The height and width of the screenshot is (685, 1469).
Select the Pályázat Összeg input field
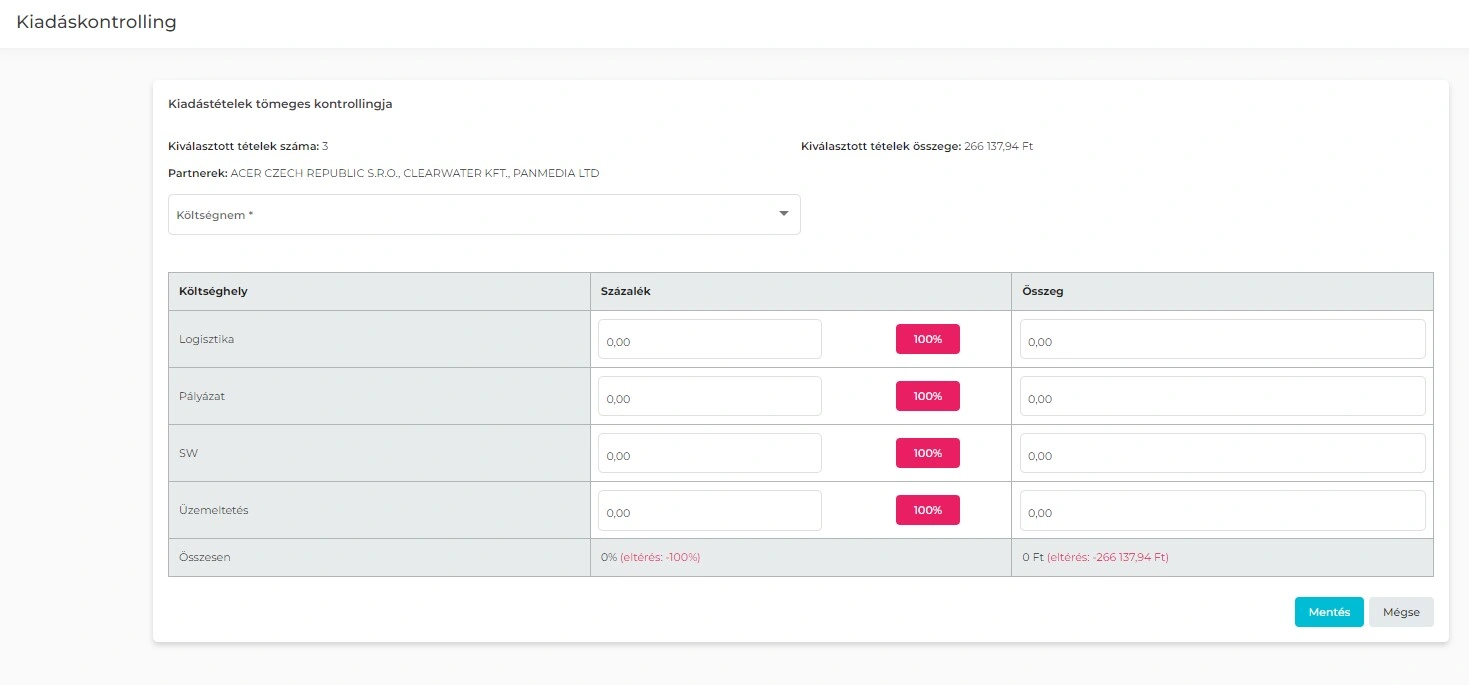[x=1222, y=397]
